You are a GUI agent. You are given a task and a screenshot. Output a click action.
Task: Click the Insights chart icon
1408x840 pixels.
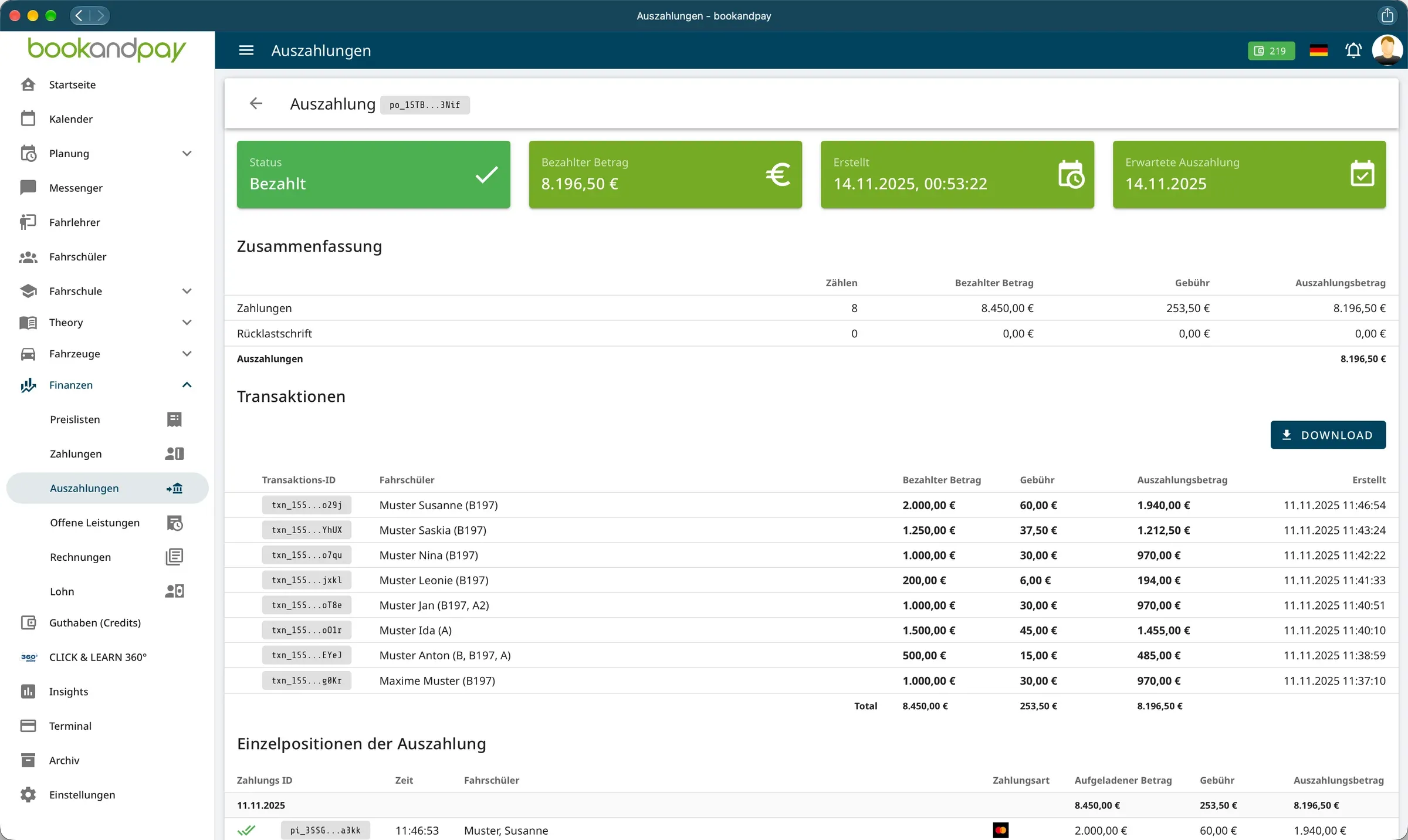pyautogui.click(x=28, y=692)
